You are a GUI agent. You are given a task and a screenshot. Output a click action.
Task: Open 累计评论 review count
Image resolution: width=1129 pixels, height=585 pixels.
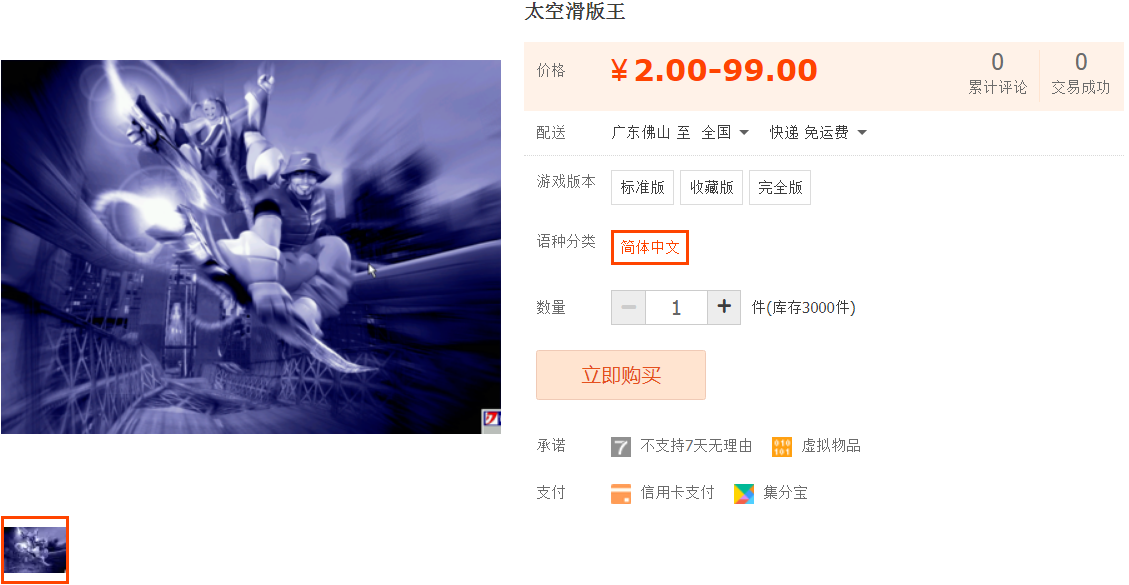(997, 73)
